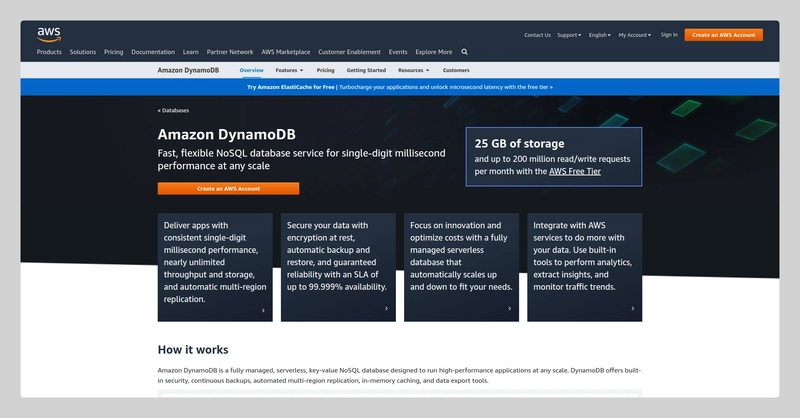The image size is (800, 418).
Task: Open the AWS Marketplace menu
Action: 286,52
